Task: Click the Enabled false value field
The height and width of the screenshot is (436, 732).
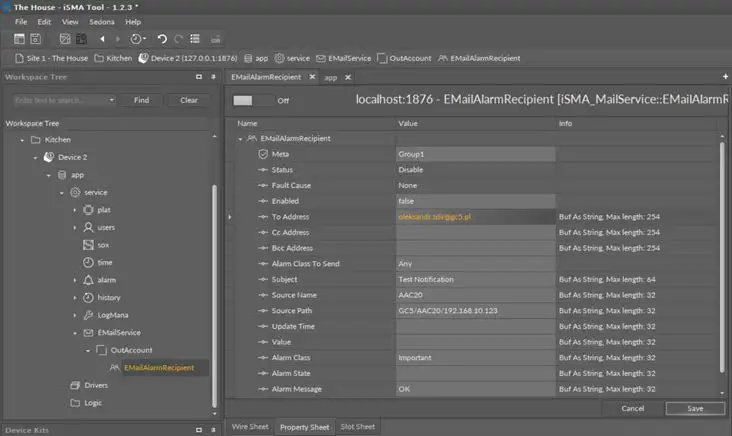Action: point(475,201)
